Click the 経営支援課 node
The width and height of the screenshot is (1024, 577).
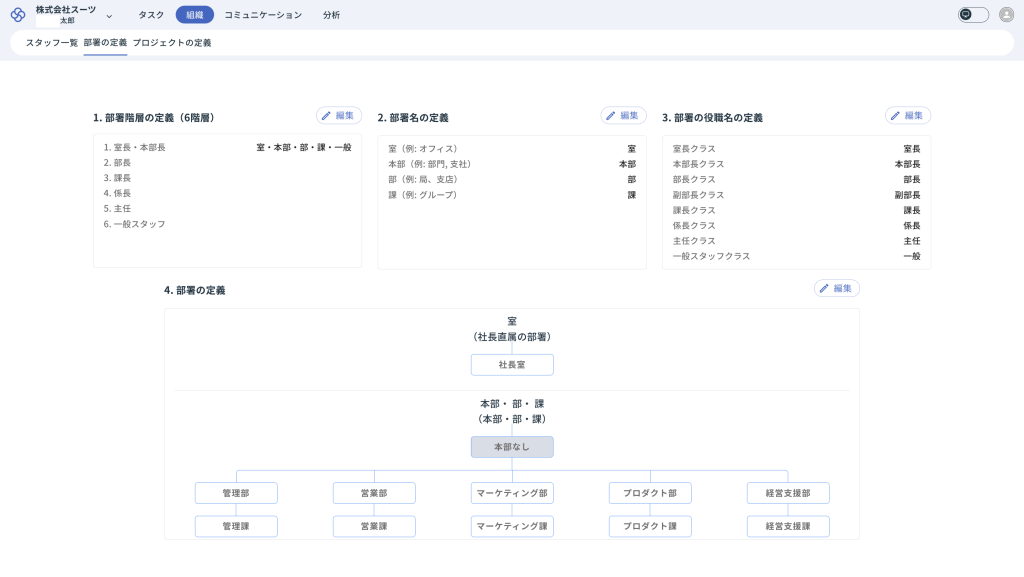788,526
